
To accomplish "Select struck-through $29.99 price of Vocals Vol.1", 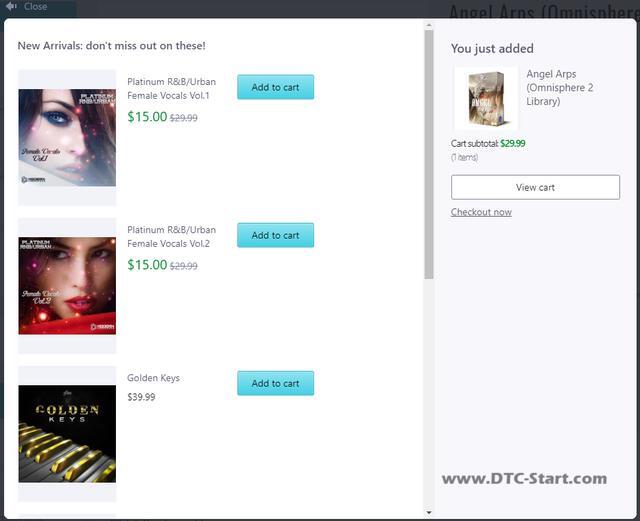I will point(184,118).
